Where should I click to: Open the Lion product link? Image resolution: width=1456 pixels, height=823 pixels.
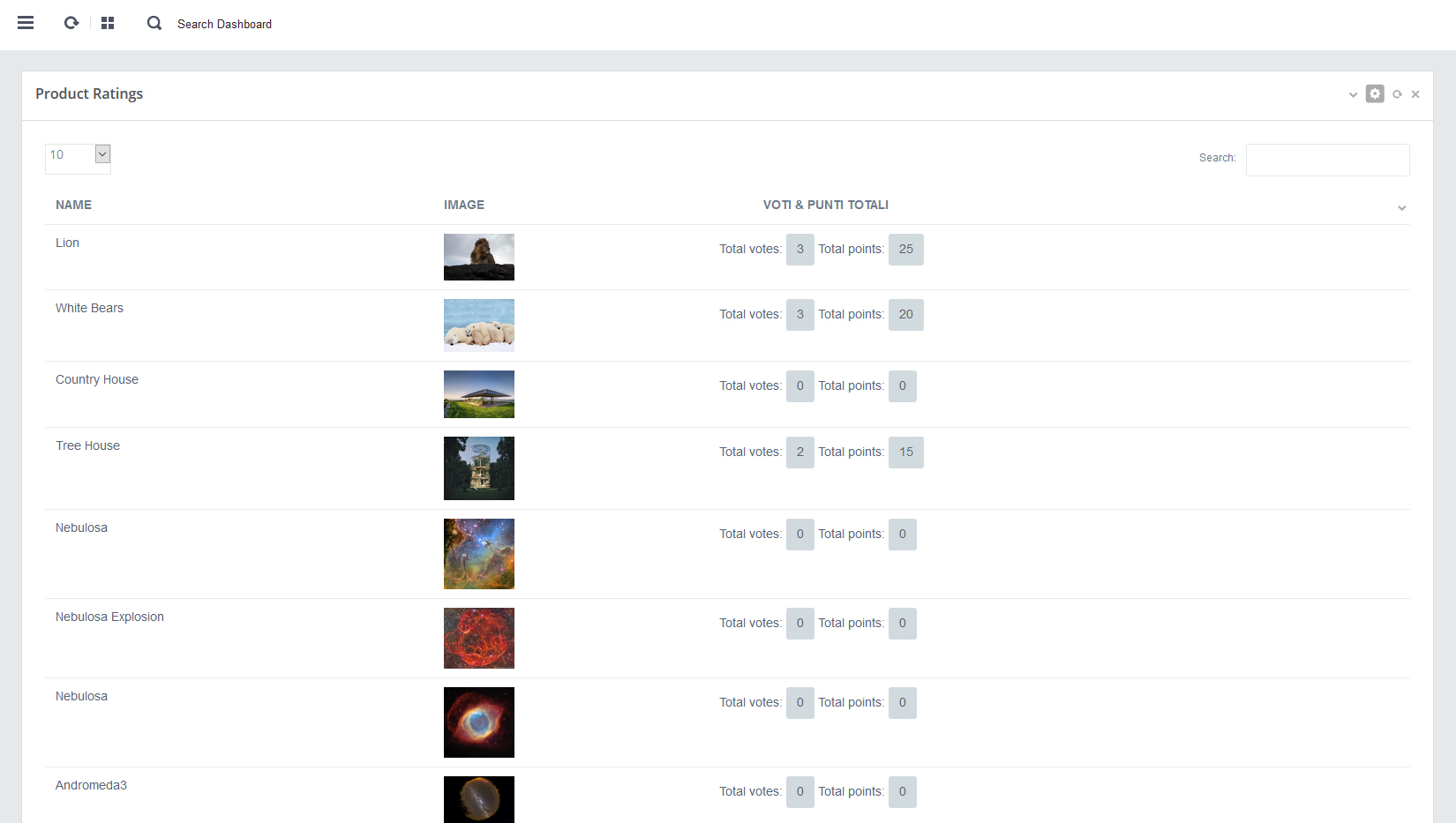pyautogui.click(x=67, y=243)
